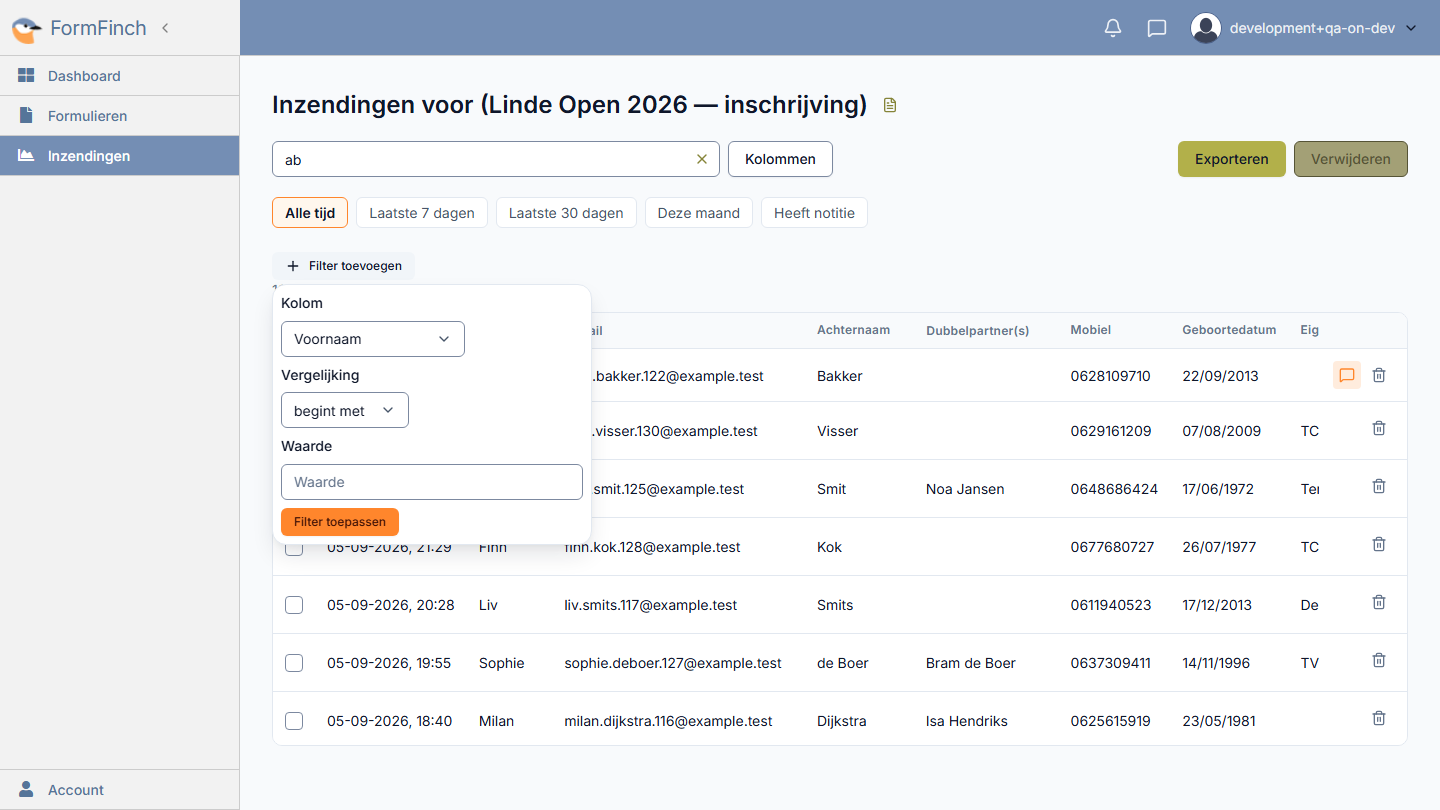Open Formulieren in sidebar
The width and height of the screenshot is (1440, 810).
coord(119,116)
